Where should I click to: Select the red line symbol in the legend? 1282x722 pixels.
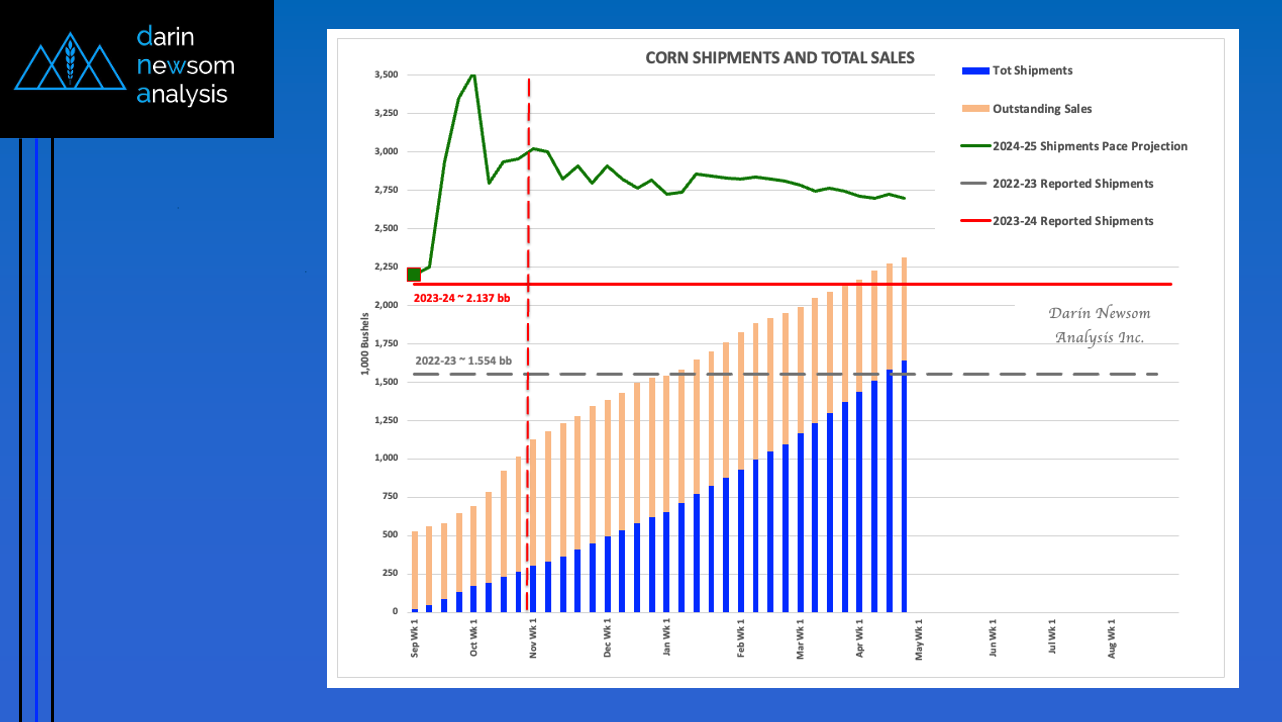pos(975,221)
